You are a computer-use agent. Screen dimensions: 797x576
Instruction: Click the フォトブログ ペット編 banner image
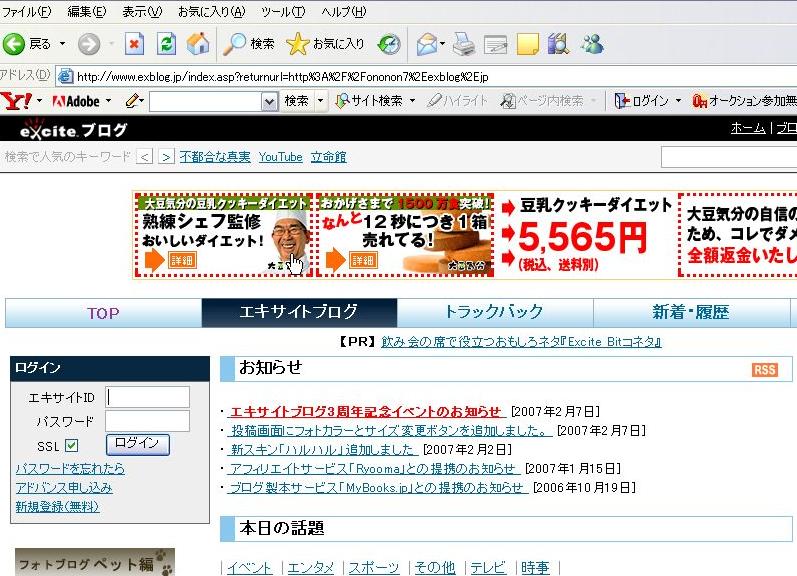[x=95, y=562]
